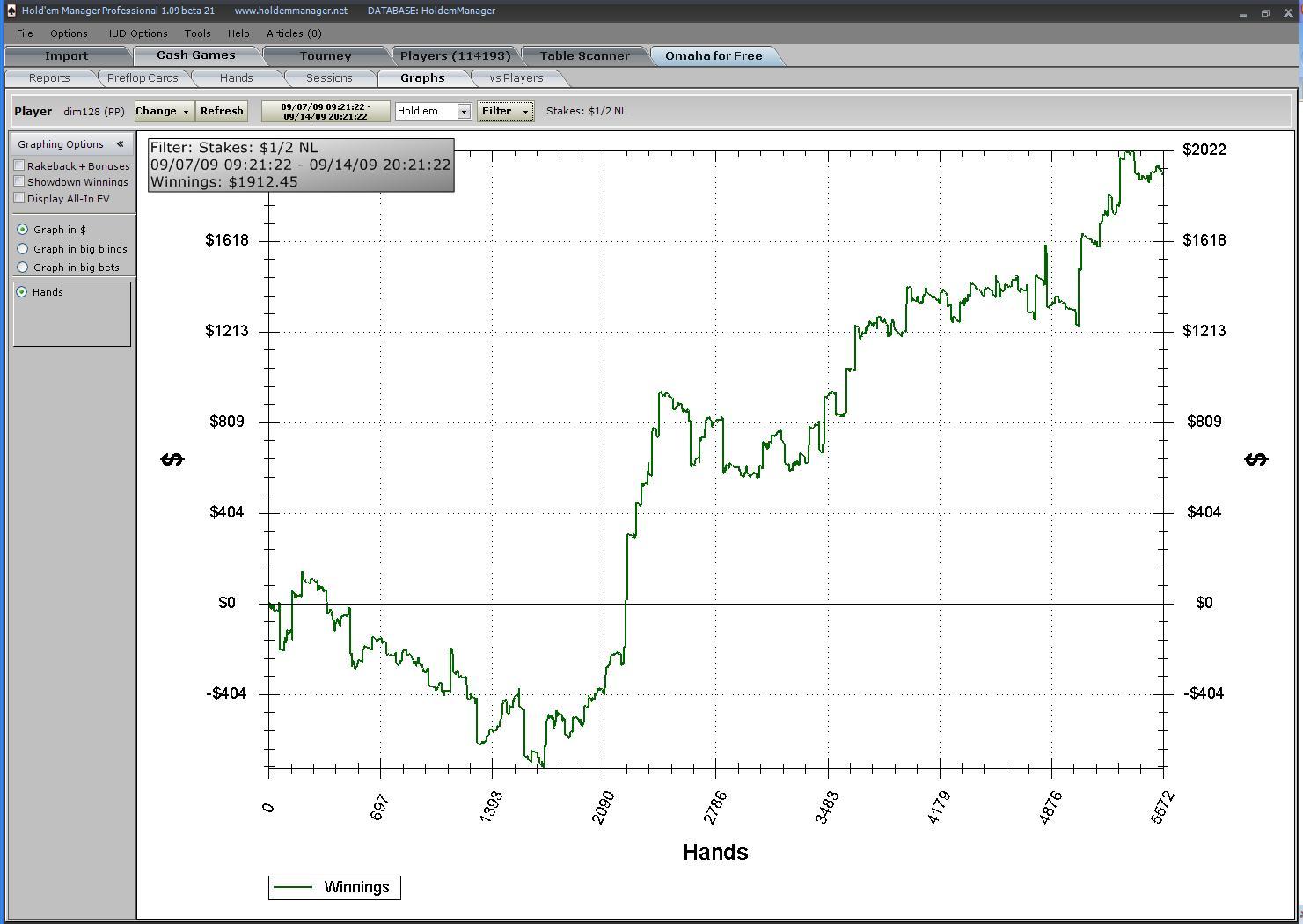Viewport: 1303px width, 924px height.
Task: Click the -$404 left axis label
Action: point(226,693)
